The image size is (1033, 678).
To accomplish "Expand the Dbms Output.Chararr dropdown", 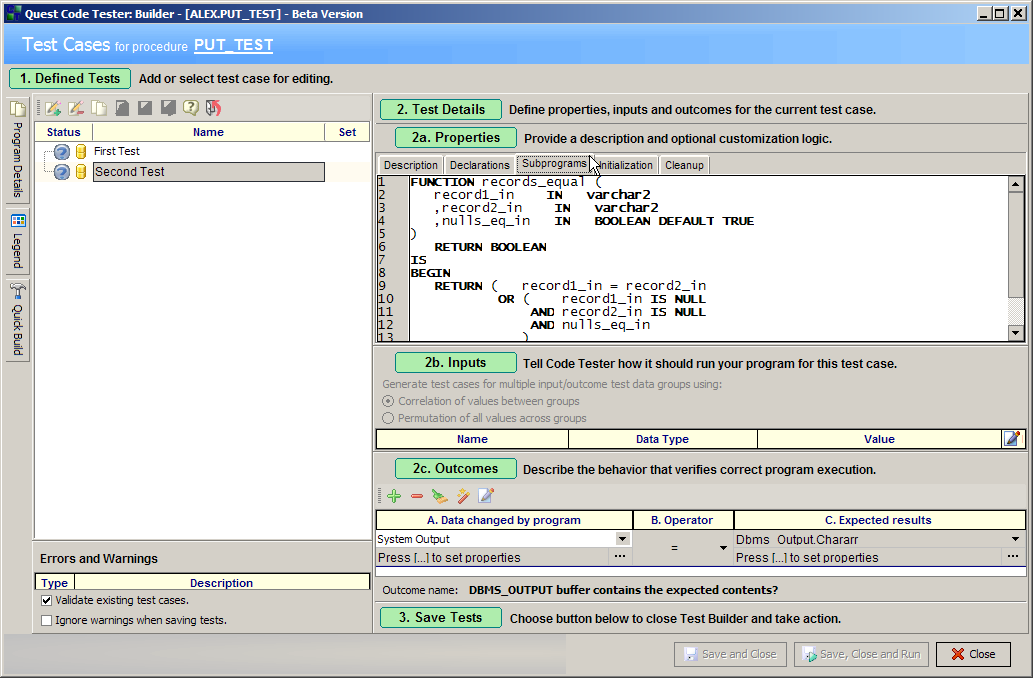I will click(x=1016, y=539).
